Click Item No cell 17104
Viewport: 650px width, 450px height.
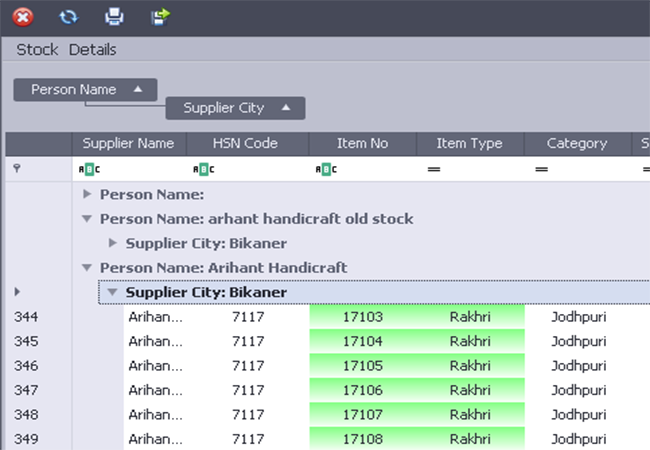[x=363, y=341]
